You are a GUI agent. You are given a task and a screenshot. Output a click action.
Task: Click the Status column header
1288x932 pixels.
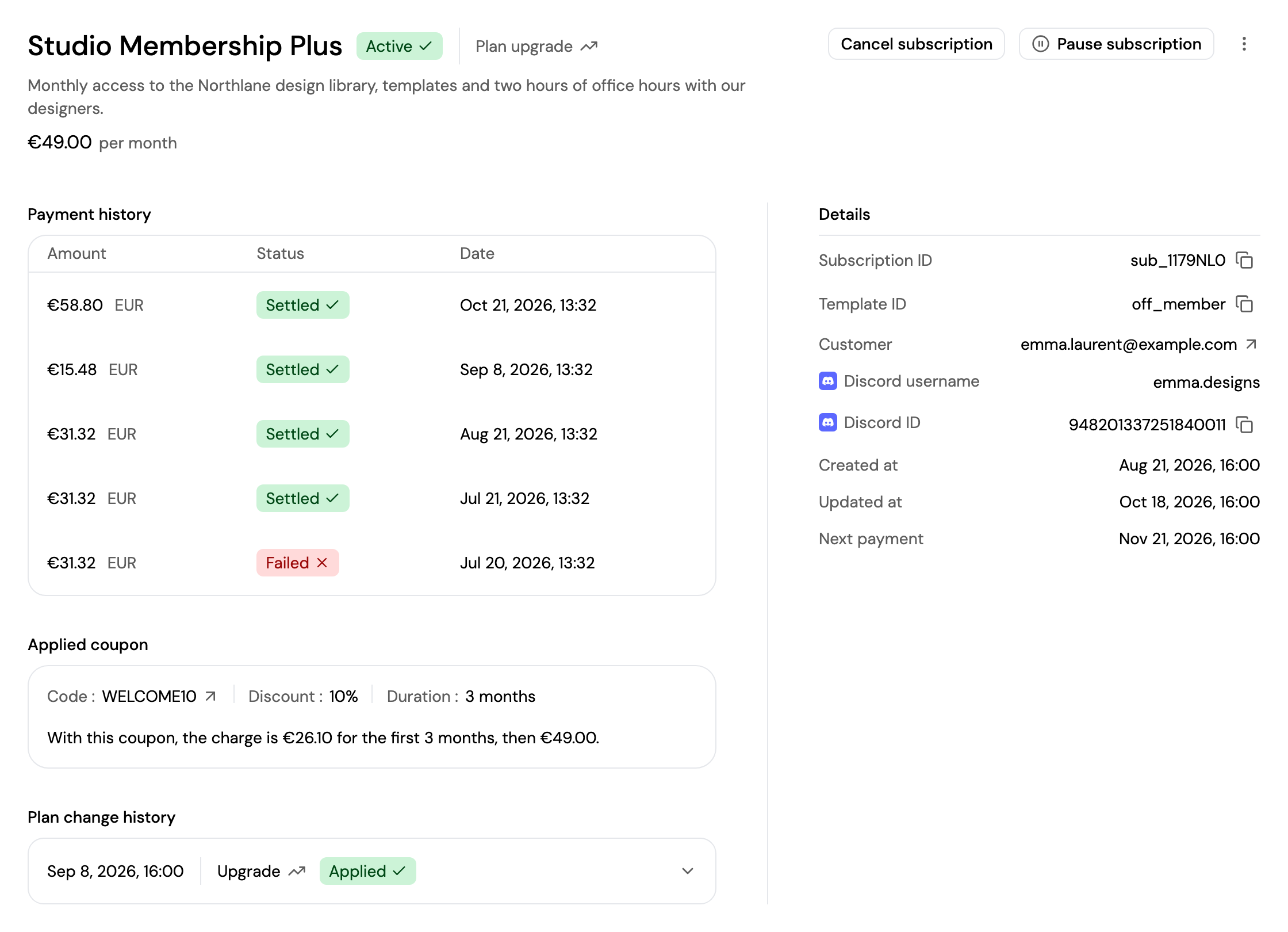click(x=280, y=253)
